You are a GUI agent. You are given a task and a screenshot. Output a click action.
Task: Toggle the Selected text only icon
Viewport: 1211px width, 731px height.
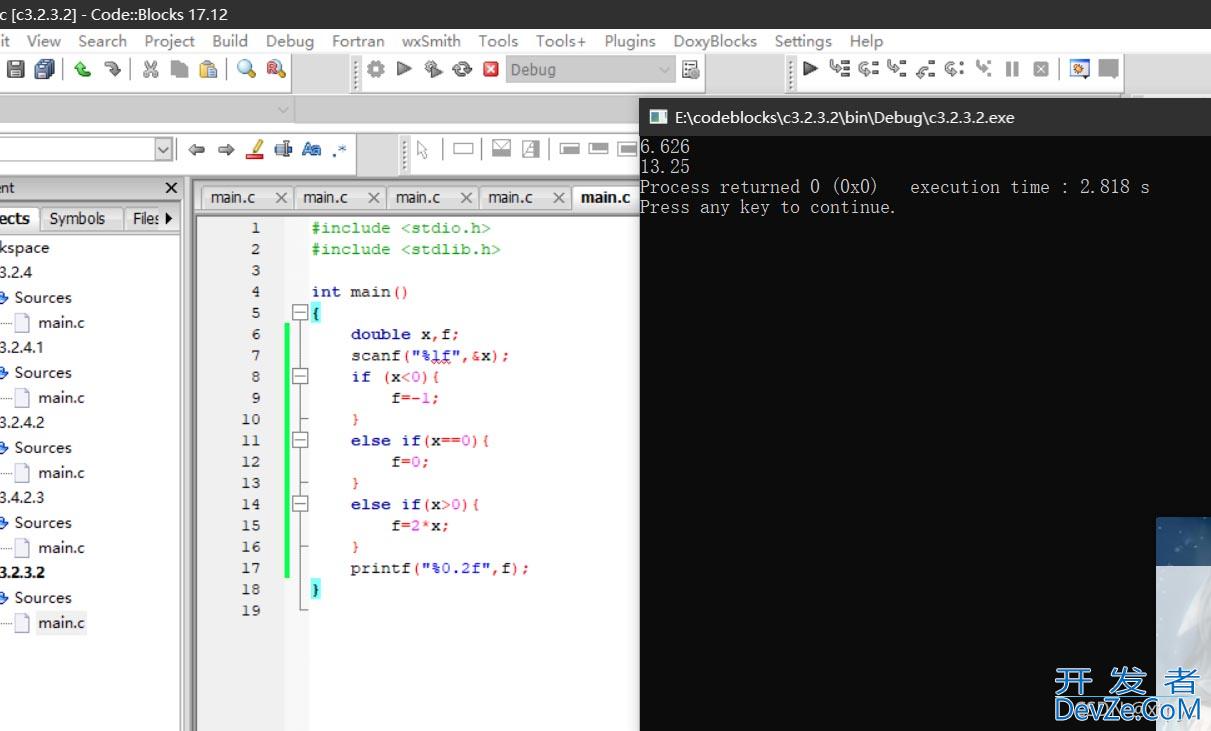(283, 149)
